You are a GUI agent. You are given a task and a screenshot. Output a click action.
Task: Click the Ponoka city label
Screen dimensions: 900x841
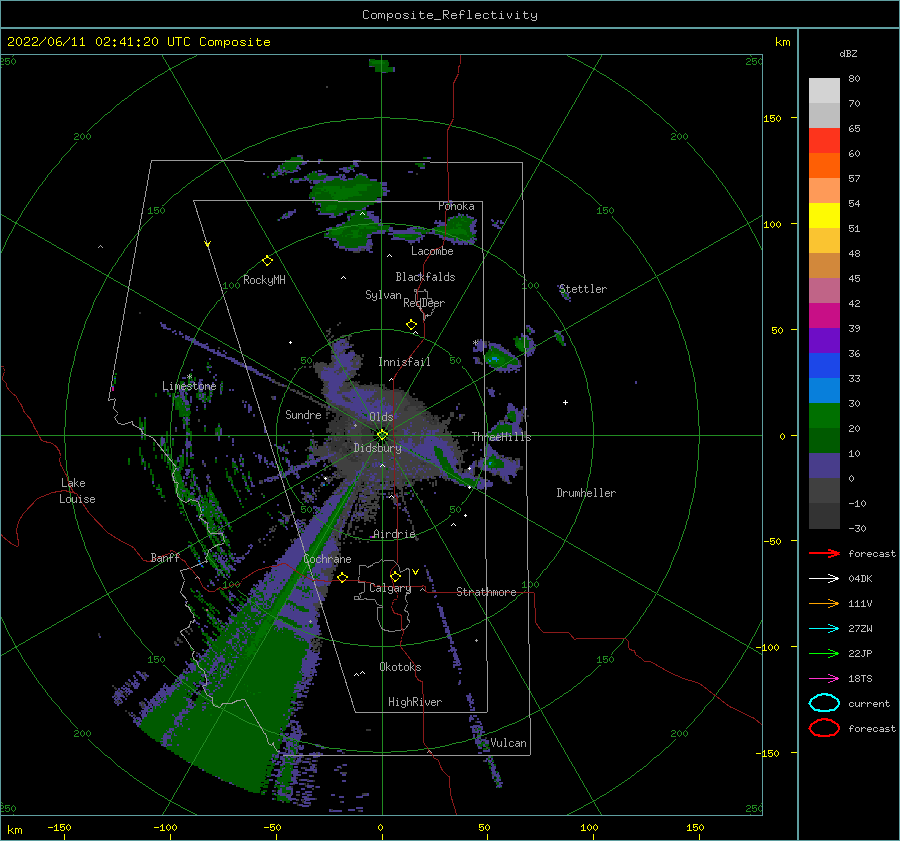click(x=456, y=206)
